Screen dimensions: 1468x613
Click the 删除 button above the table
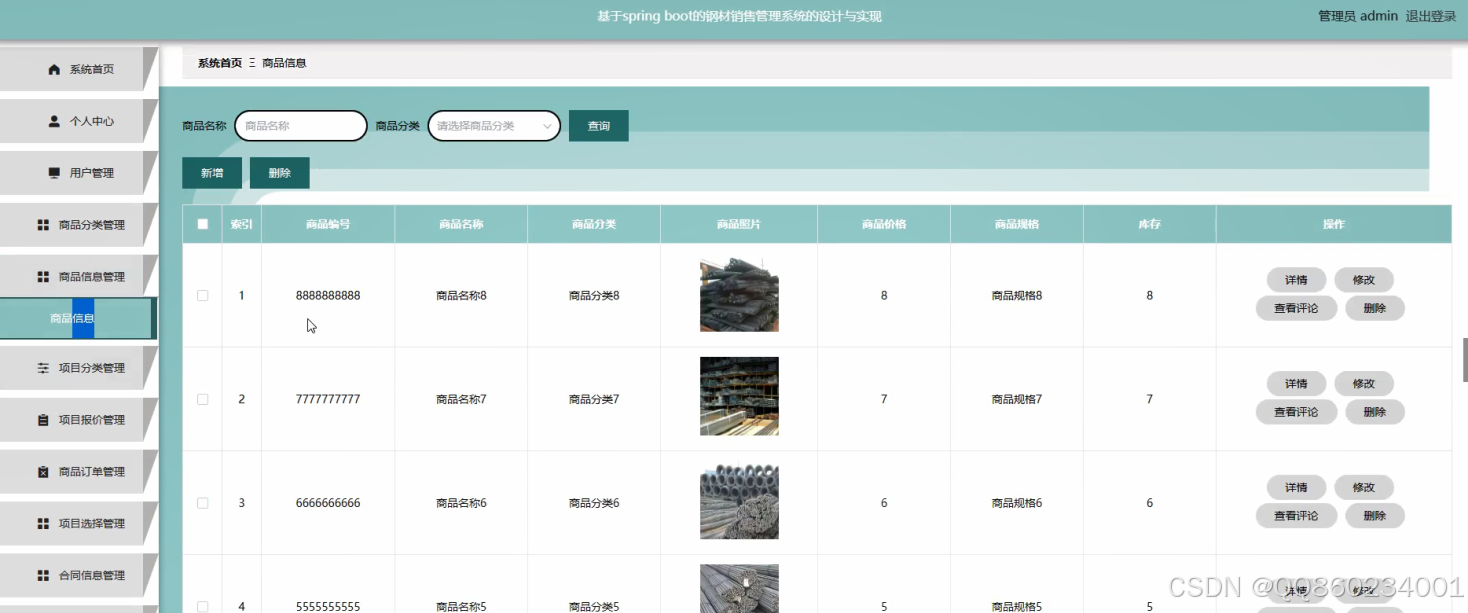[x=280, y=173]
